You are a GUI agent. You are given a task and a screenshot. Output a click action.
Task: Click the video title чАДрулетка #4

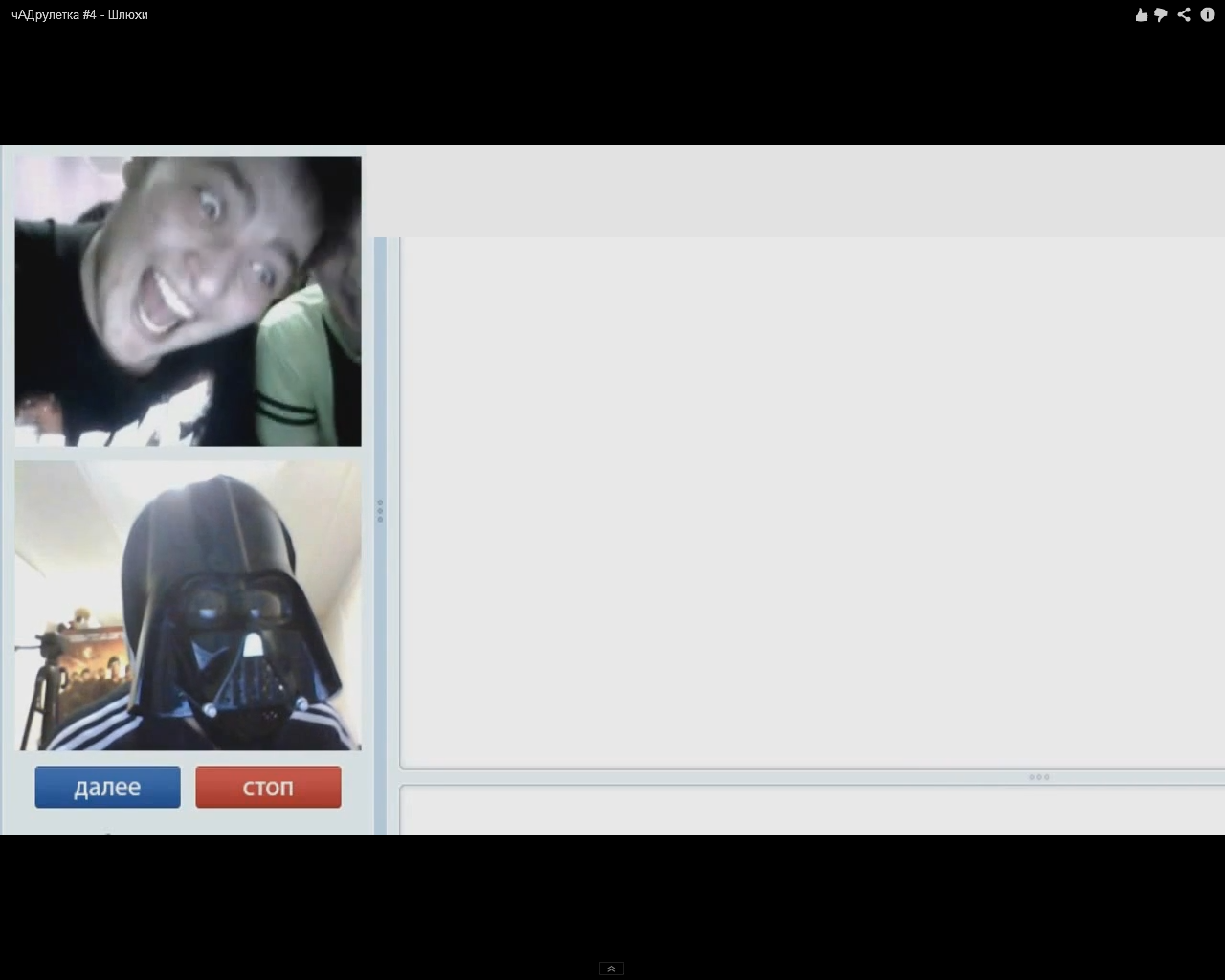pyautogui.click(x=79, y=14)
